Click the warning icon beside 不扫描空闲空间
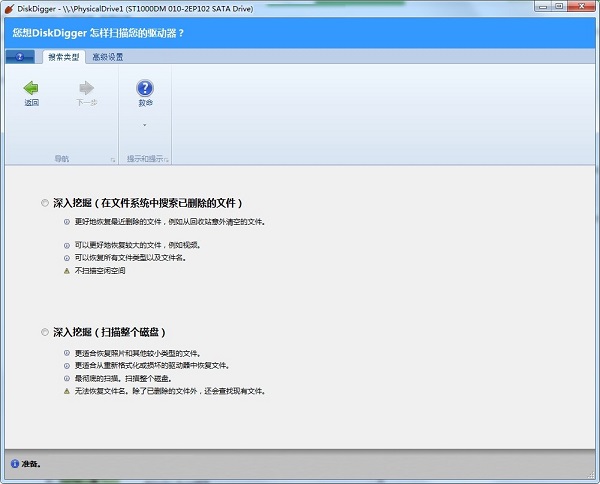Screen dimensions: 600x484 point(67,271)
